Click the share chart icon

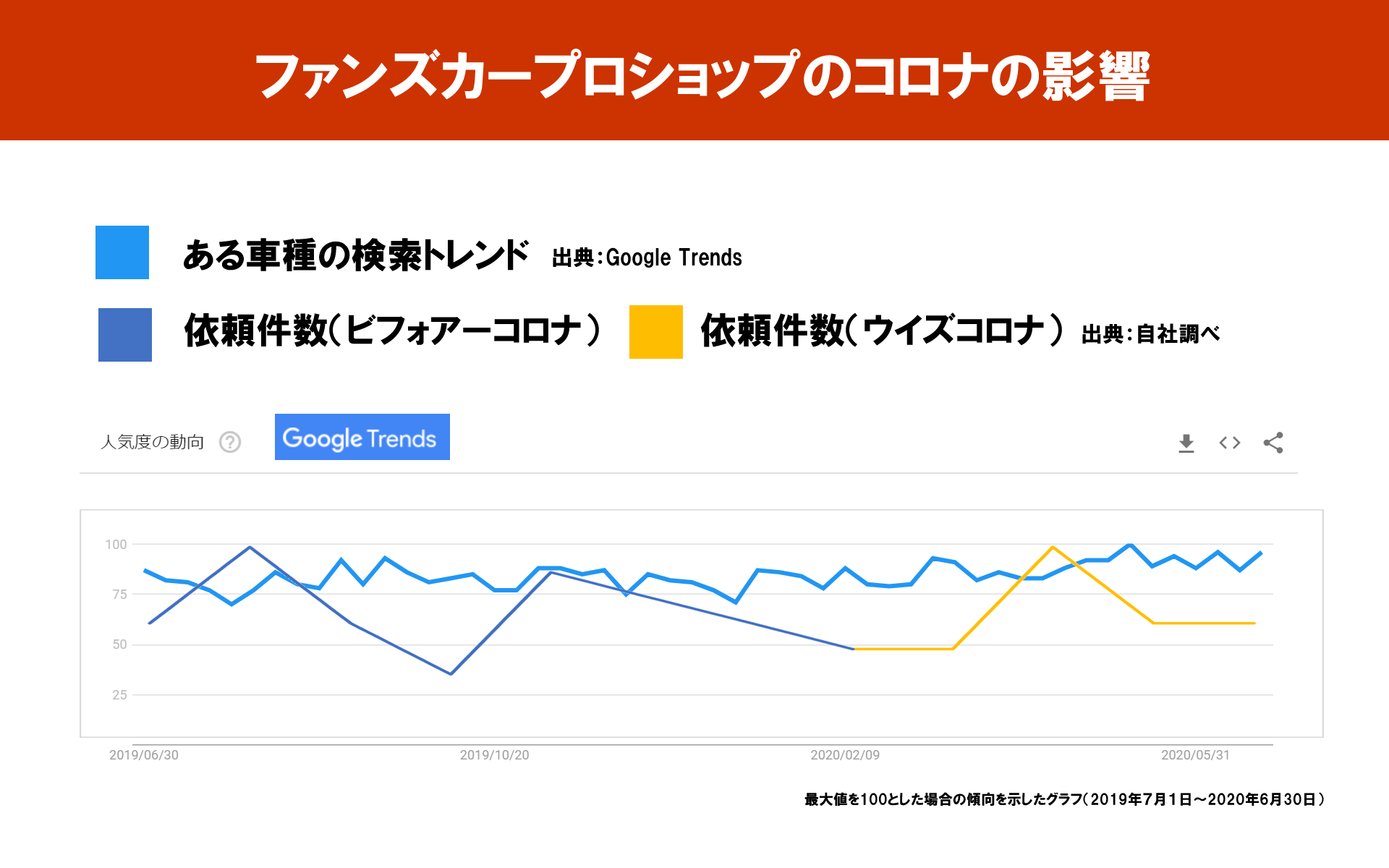point(1273,443)
